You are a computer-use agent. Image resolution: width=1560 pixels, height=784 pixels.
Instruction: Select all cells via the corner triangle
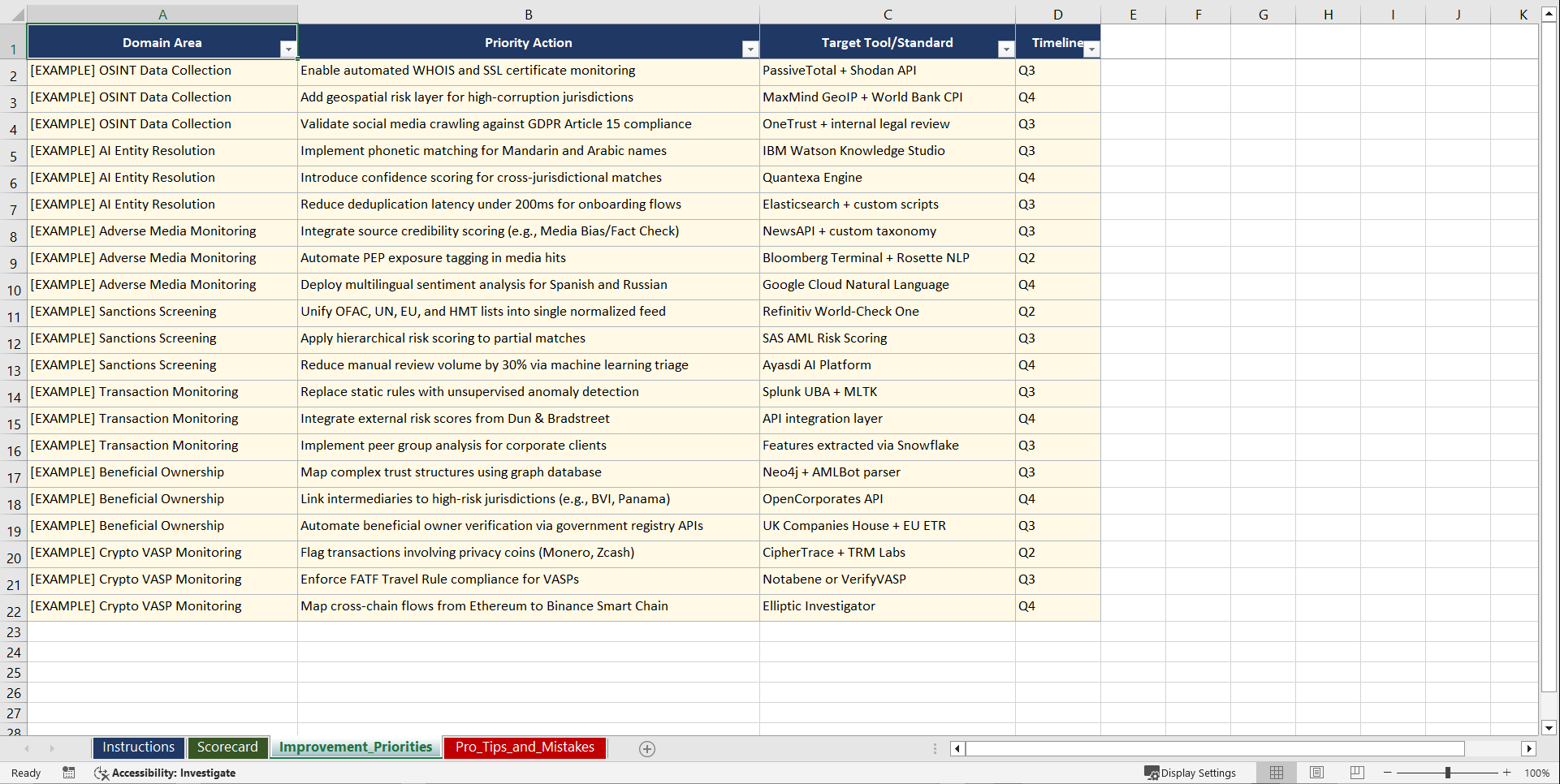click(19, 13)
